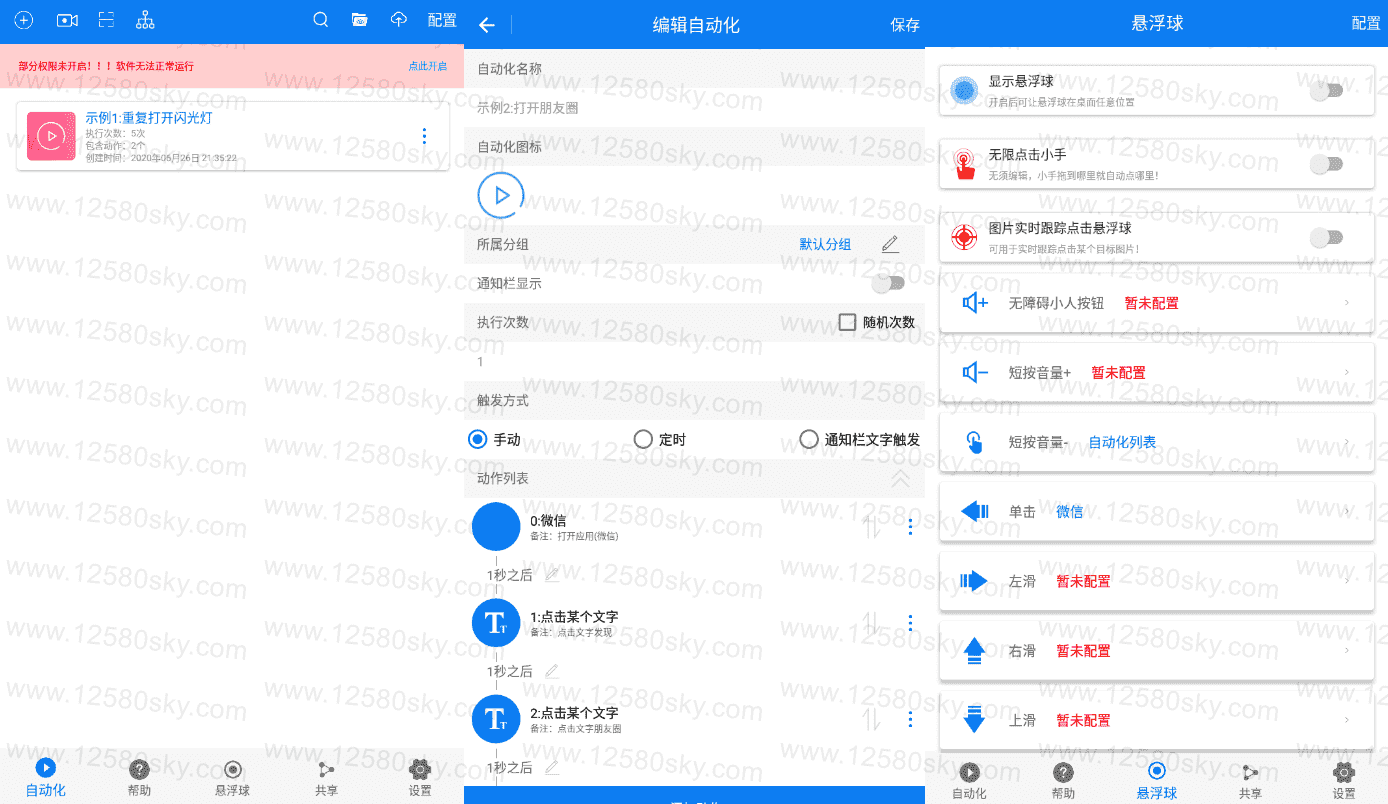Enable the 显示悬浮球 switch
The image size is (1388, 804).
click(x=1326, y=91)
